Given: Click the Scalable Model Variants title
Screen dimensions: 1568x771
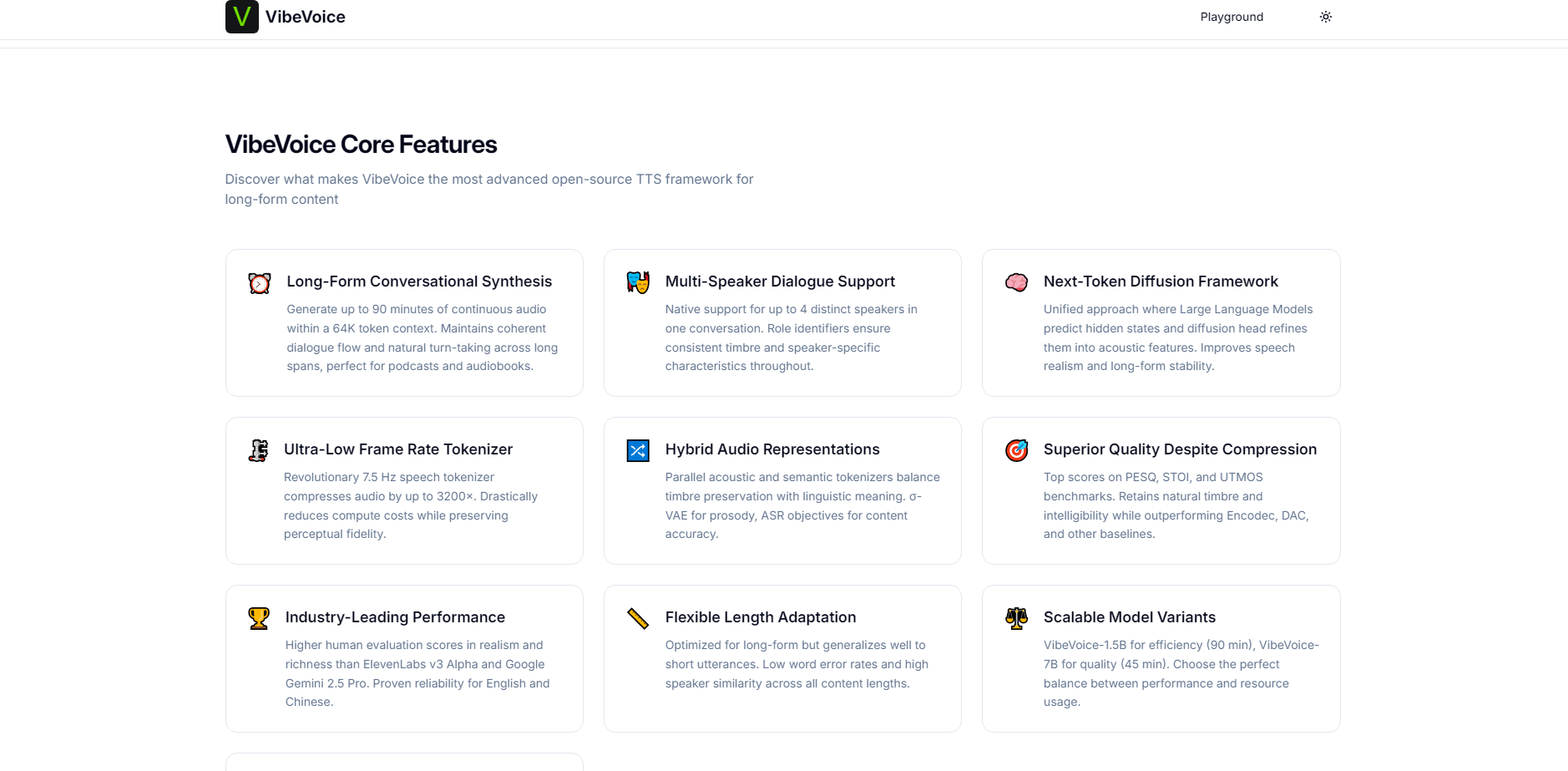Looking at the screenshot, I should click(x=1129, y=617).
